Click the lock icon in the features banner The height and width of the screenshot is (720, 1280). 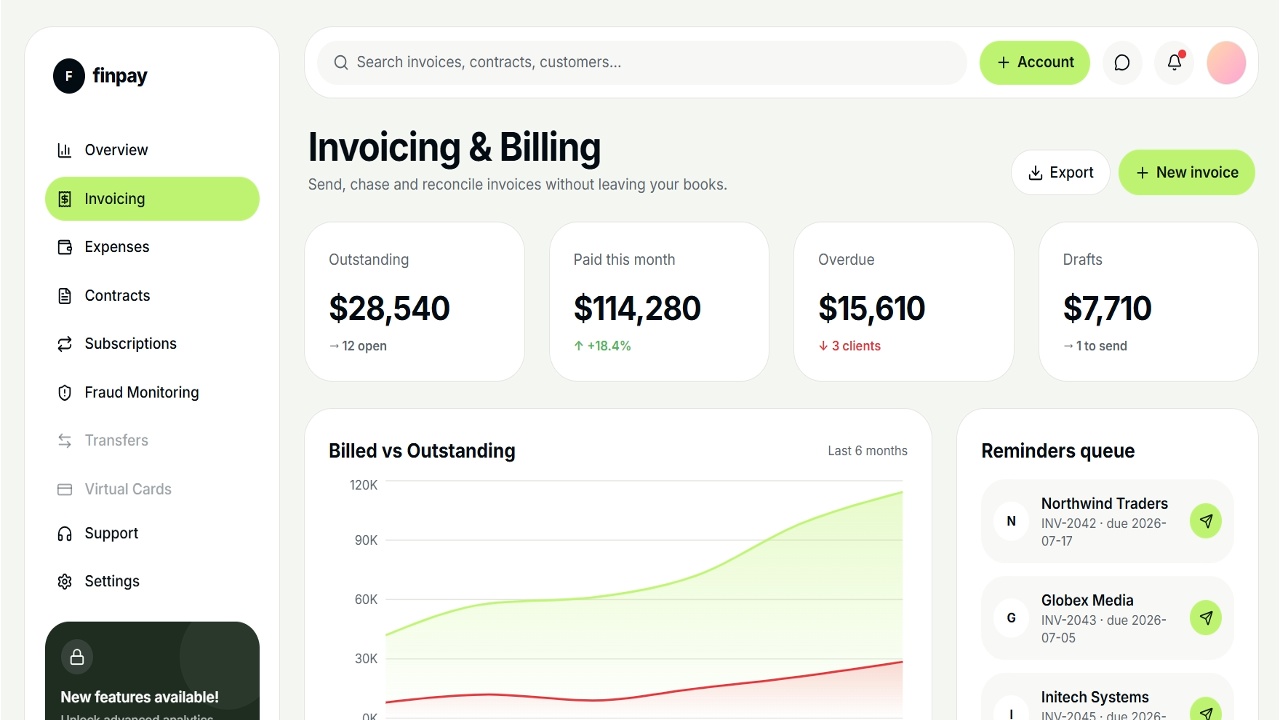click(77, 657)
